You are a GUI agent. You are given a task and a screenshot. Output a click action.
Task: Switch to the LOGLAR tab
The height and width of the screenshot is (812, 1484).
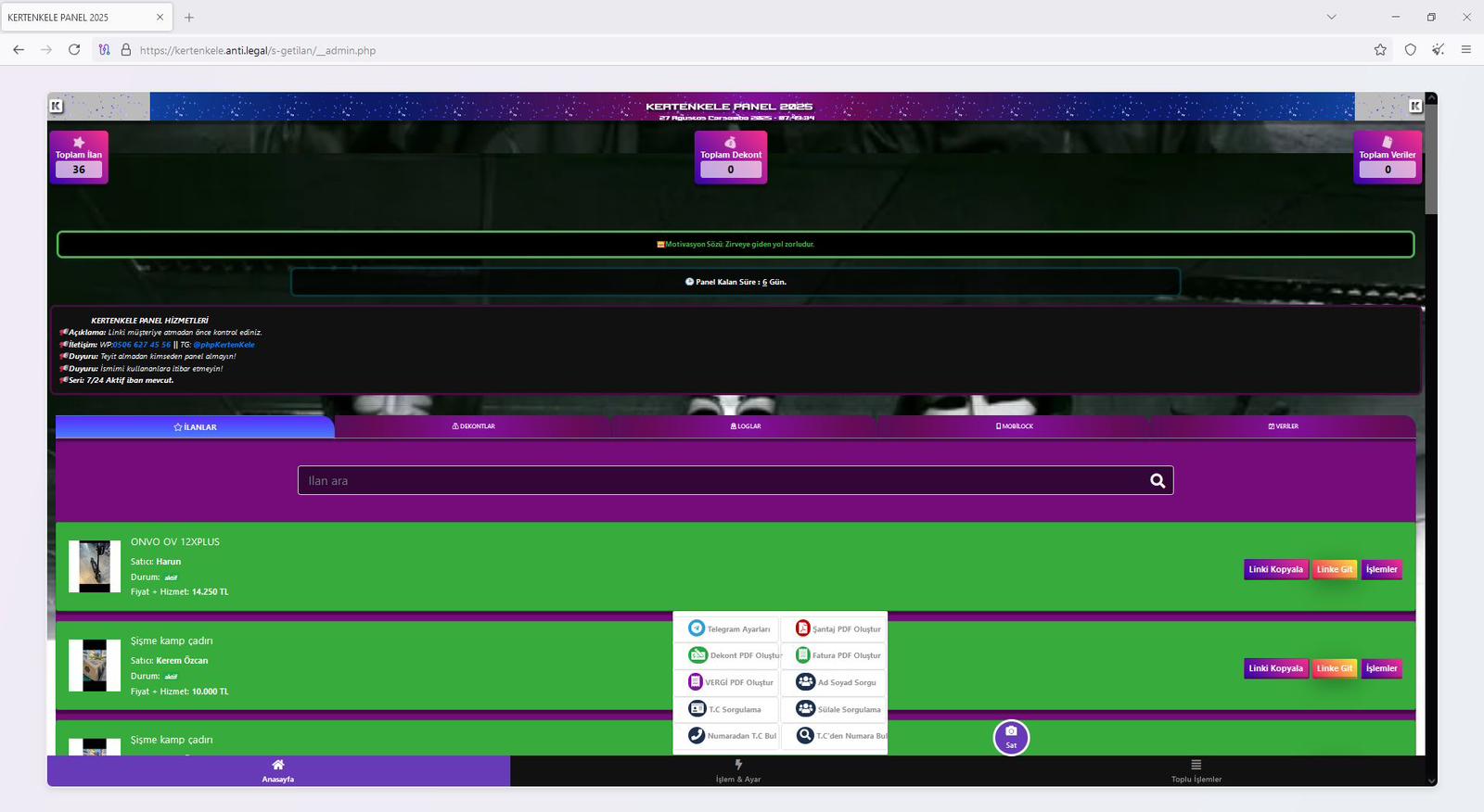coord(746,426)
